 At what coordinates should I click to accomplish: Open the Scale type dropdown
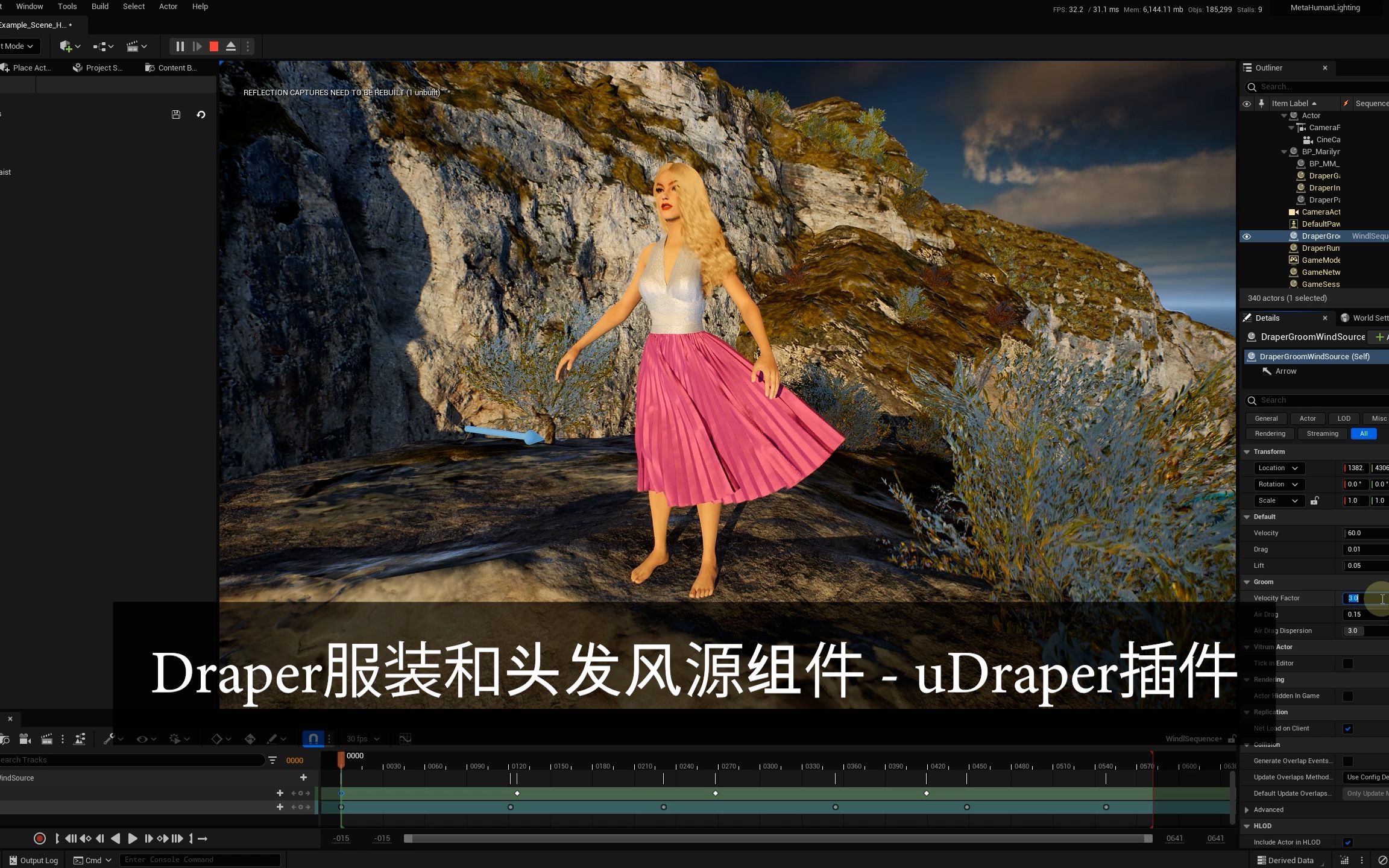[x=1279, y=500]
